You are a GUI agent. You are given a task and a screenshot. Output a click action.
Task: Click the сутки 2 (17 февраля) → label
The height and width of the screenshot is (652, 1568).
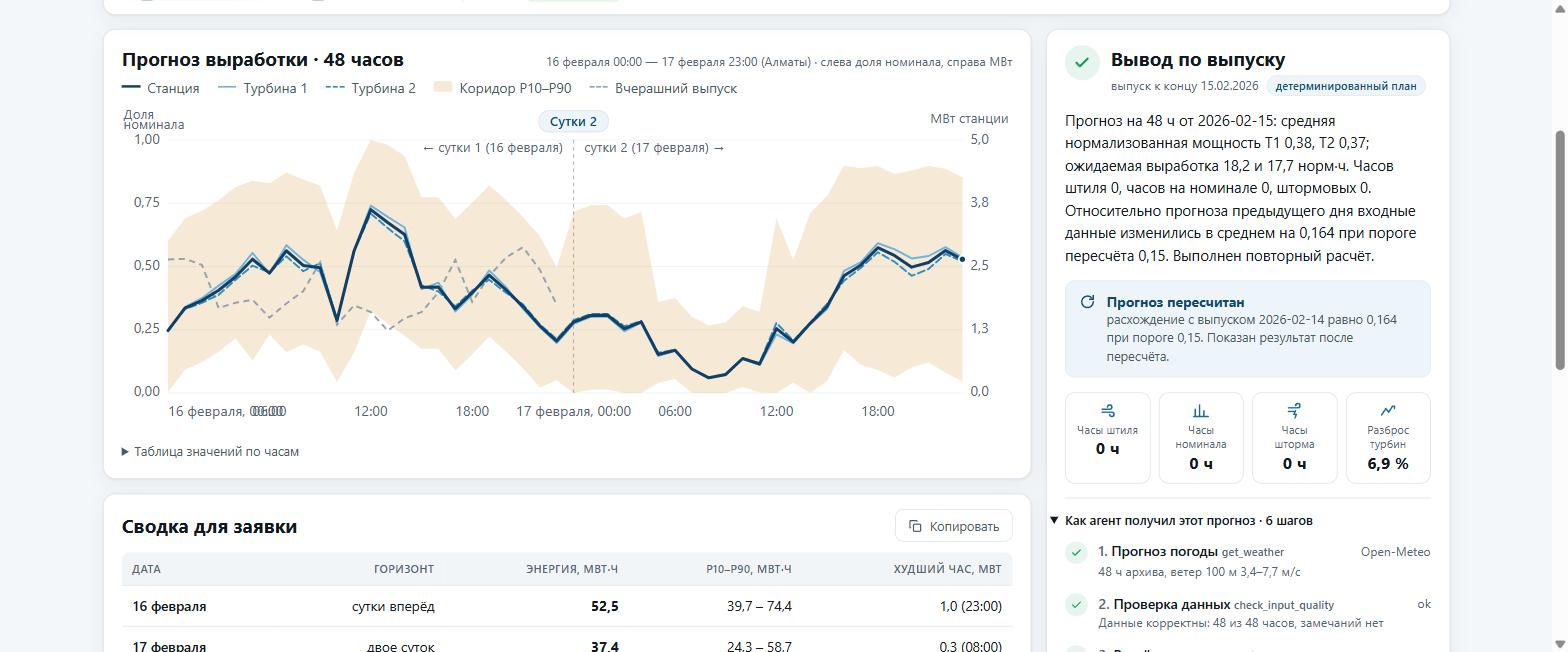pyautogui.click(x=654, y=148)
